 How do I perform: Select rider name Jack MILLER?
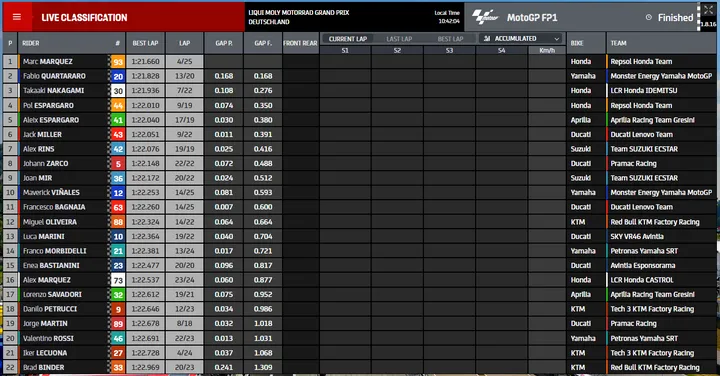(42, 135)
